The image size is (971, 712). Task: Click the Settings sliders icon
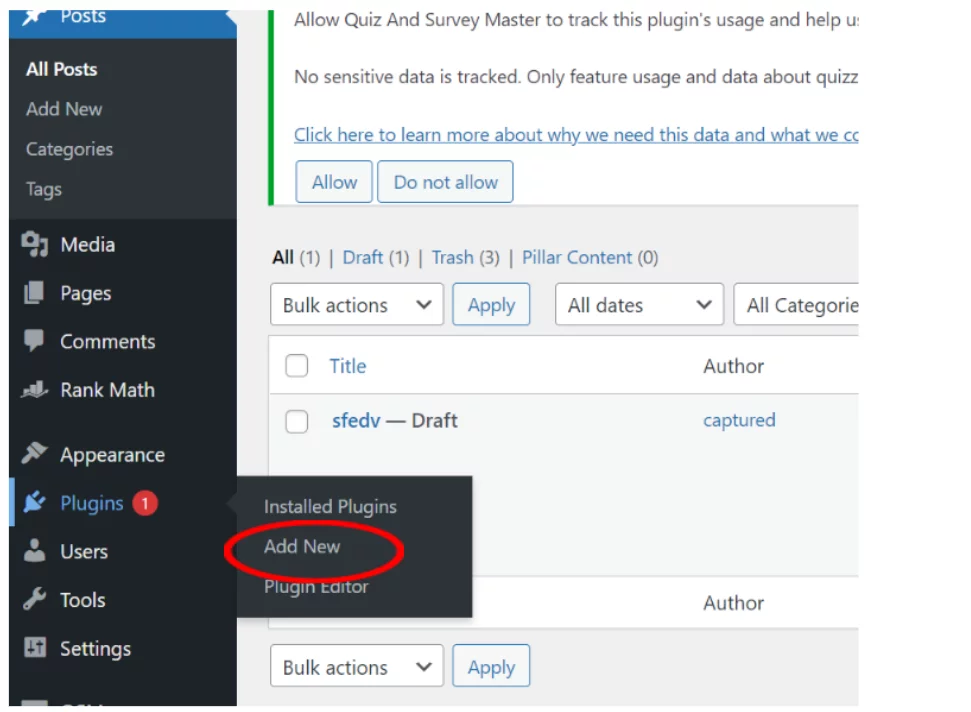pos(35,648)
